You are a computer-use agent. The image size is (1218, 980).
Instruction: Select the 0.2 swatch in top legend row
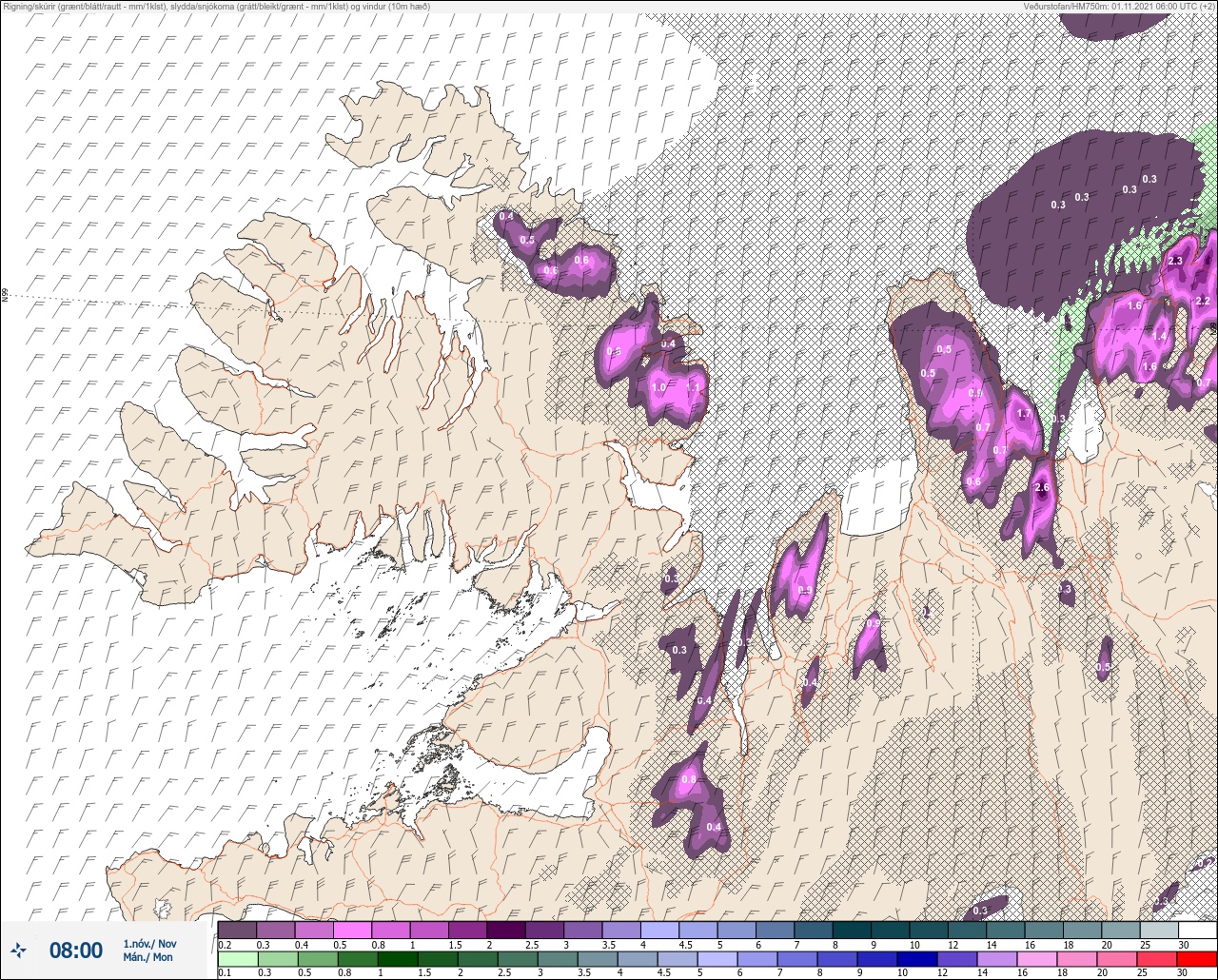coord(237,930)
